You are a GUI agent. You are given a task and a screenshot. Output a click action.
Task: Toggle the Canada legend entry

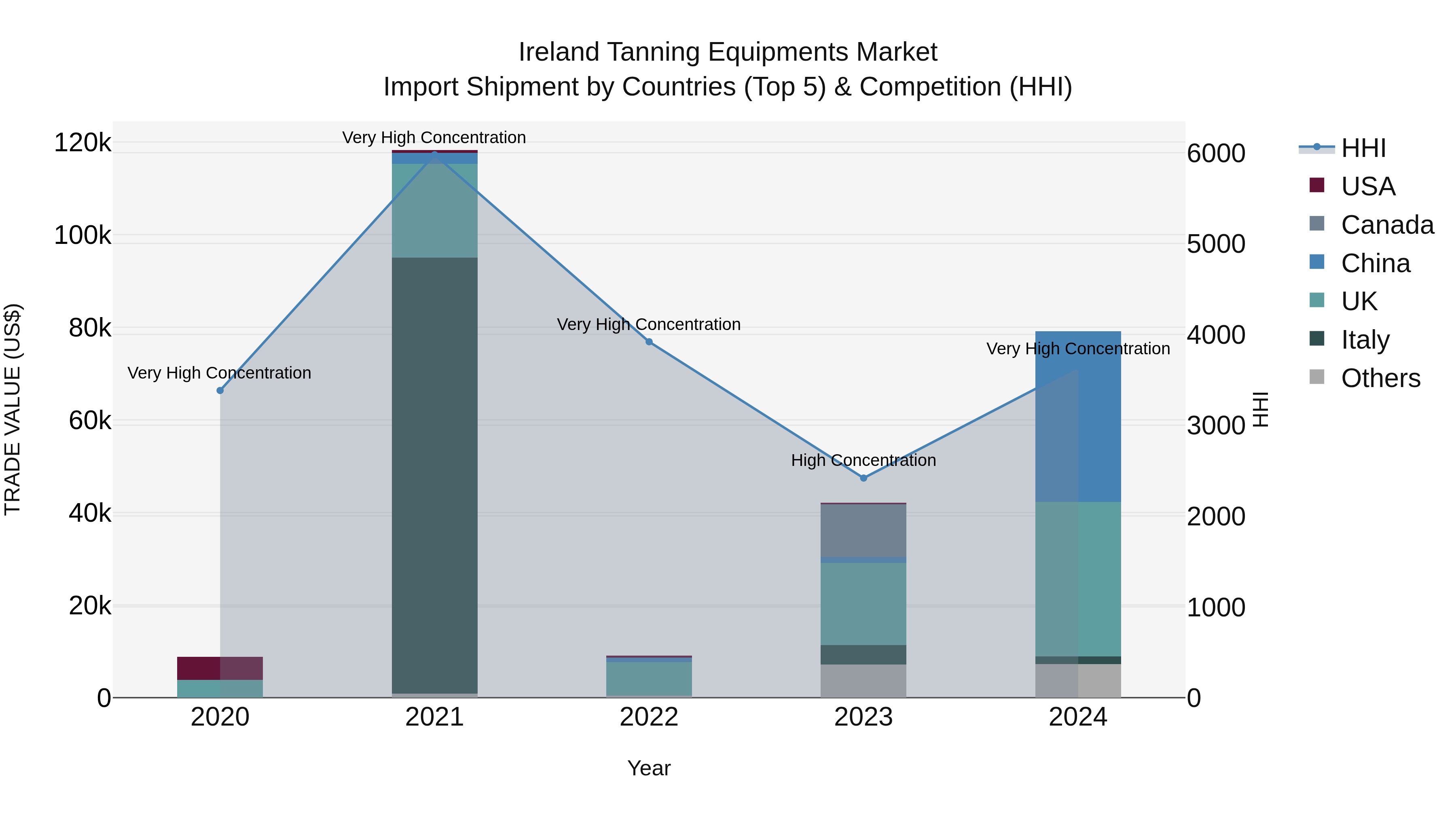coord(1371,224)
